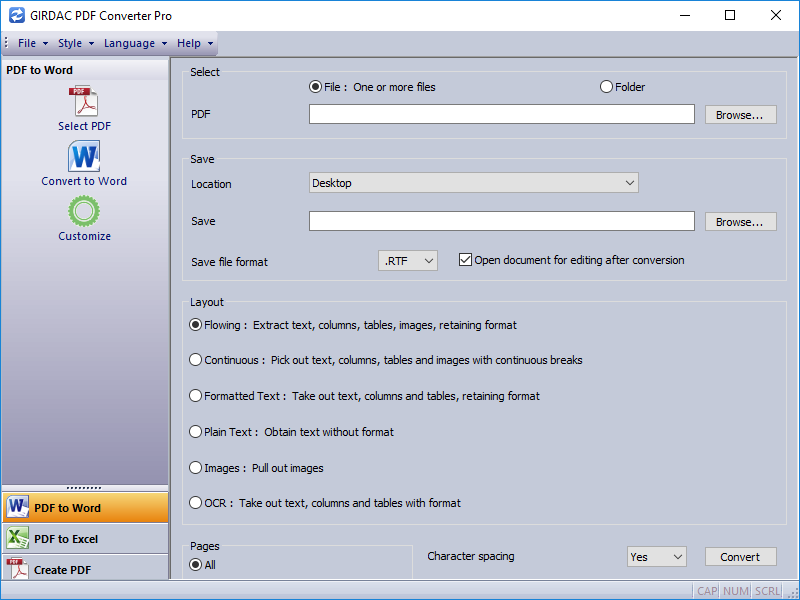Switch to the Create PDF pane
This screenshot has width=800, height=600.
click(85, 568)
